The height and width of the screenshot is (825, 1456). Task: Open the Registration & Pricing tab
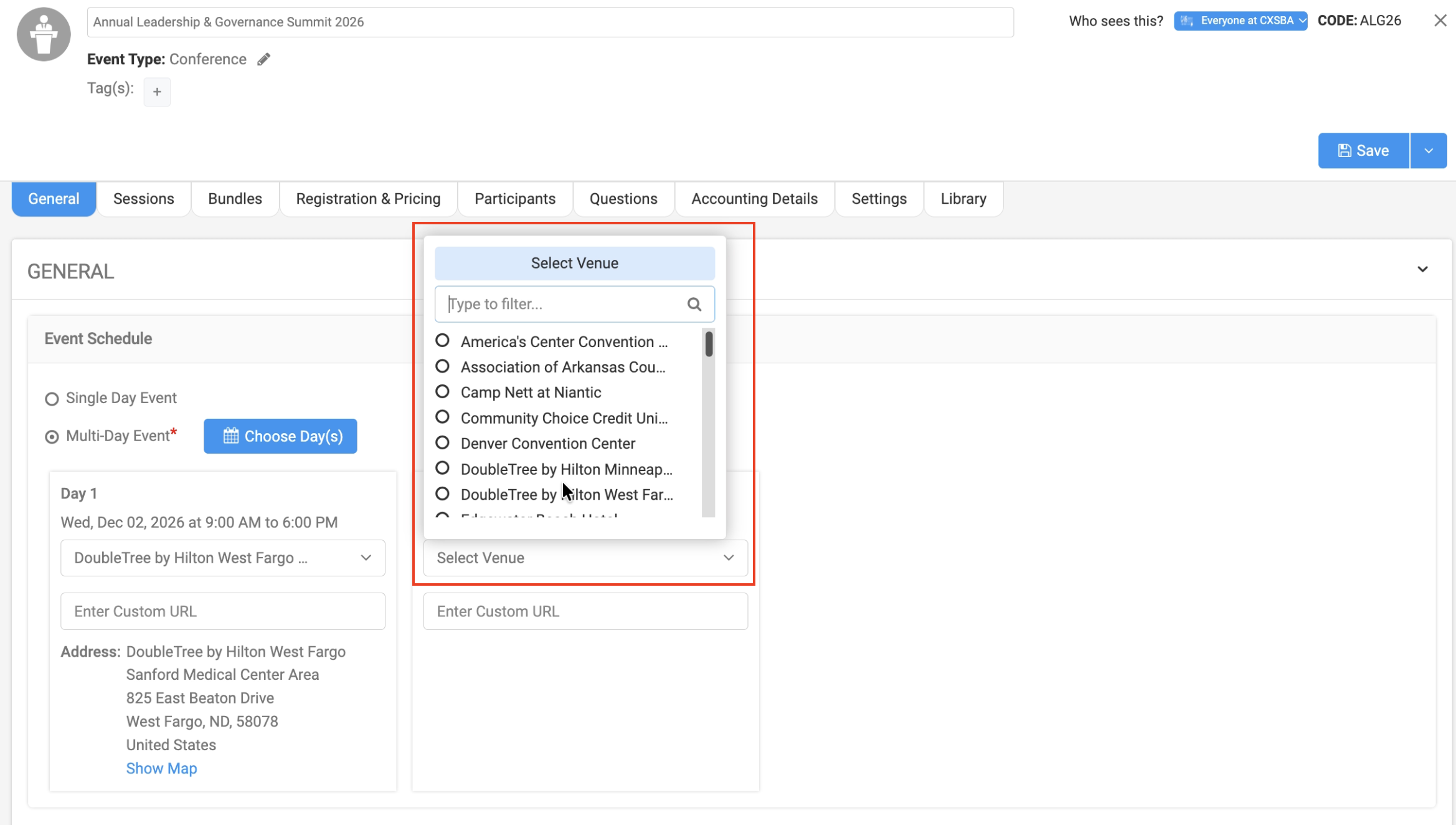point(368,199)
